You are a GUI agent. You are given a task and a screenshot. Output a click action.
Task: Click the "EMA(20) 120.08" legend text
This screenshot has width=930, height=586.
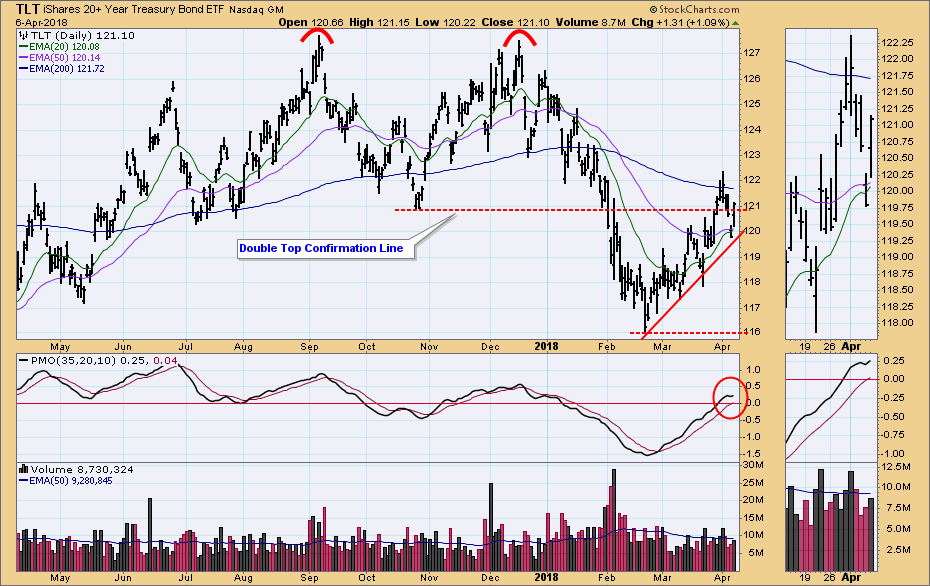click(64, 47)
